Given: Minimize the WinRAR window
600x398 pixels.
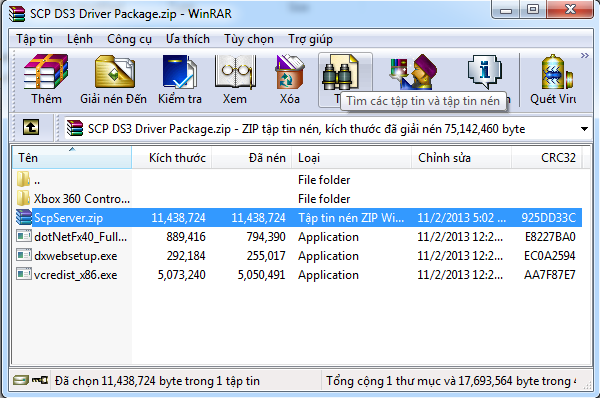Looking at the screenshot, I should [506, 10].
